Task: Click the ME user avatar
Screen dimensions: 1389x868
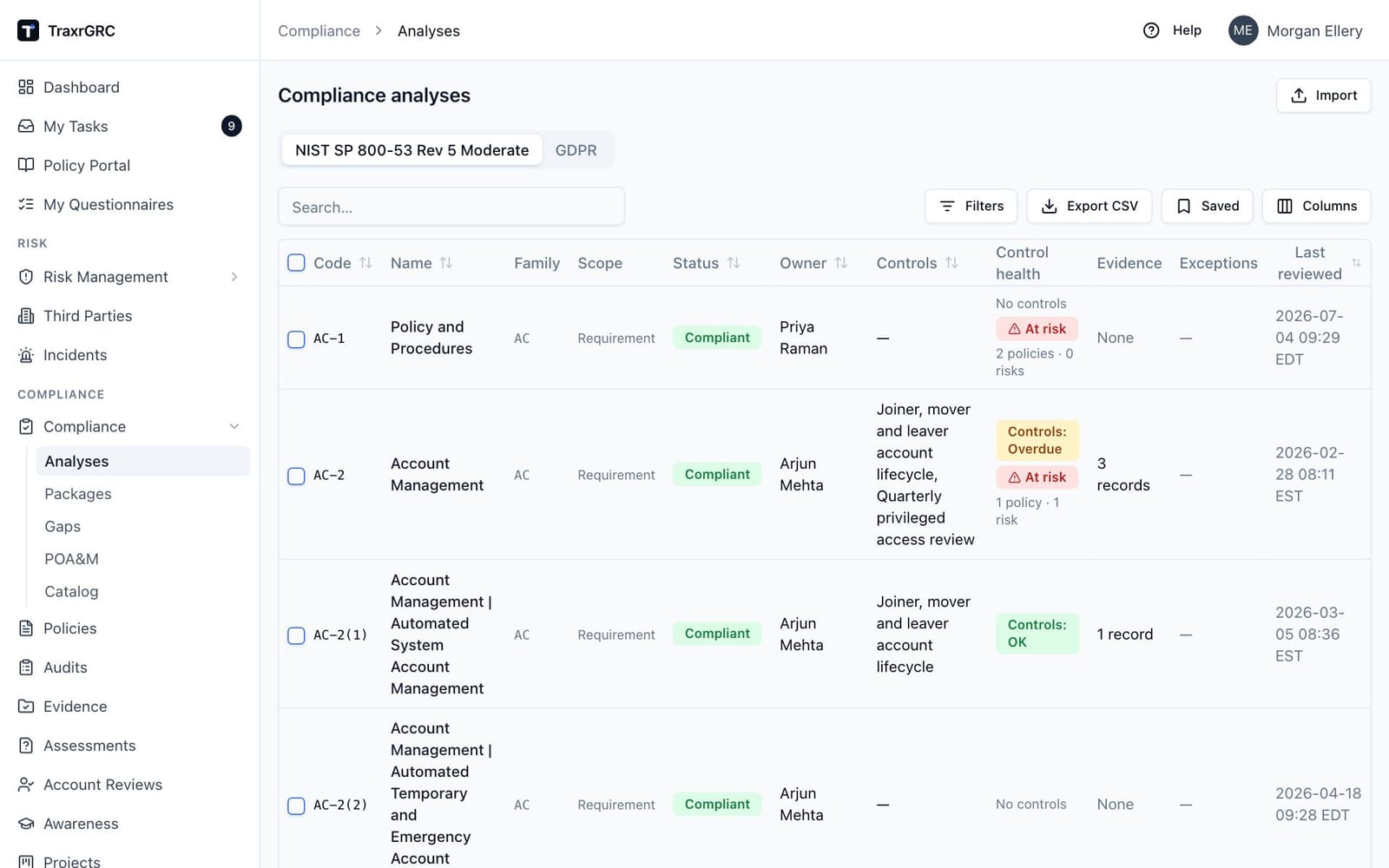Action: pyautogui.click(x=1243, y=30)
